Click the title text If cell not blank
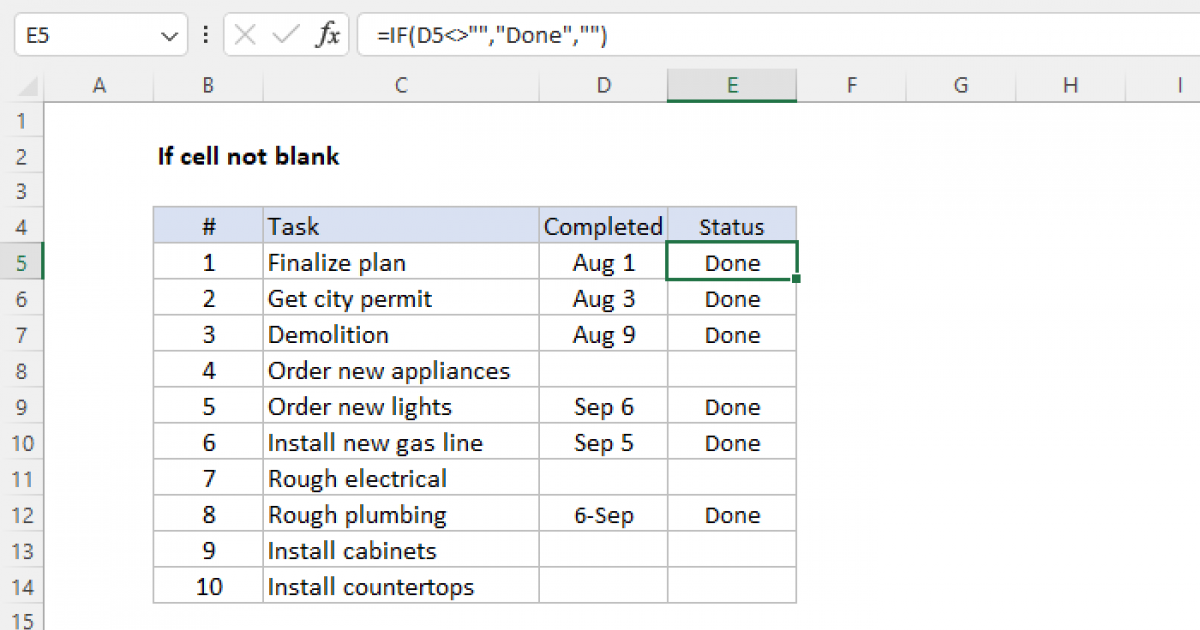 coord(249,156)
